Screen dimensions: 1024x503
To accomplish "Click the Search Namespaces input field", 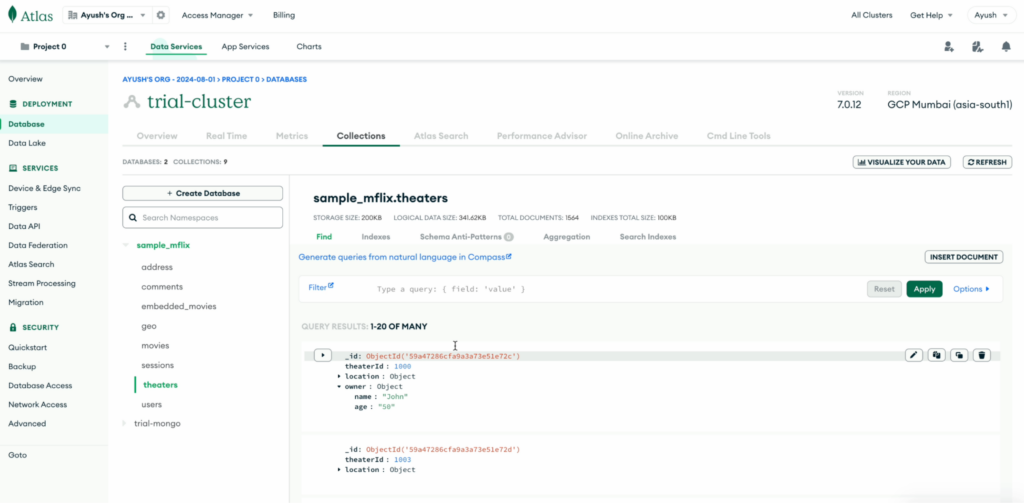I will 202,218.
